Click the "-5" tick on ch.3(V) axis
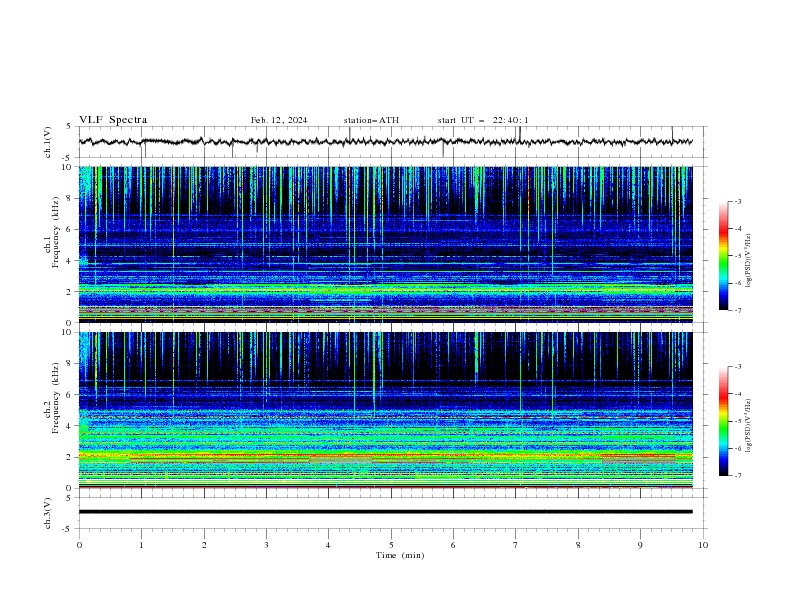 point(68,529)
